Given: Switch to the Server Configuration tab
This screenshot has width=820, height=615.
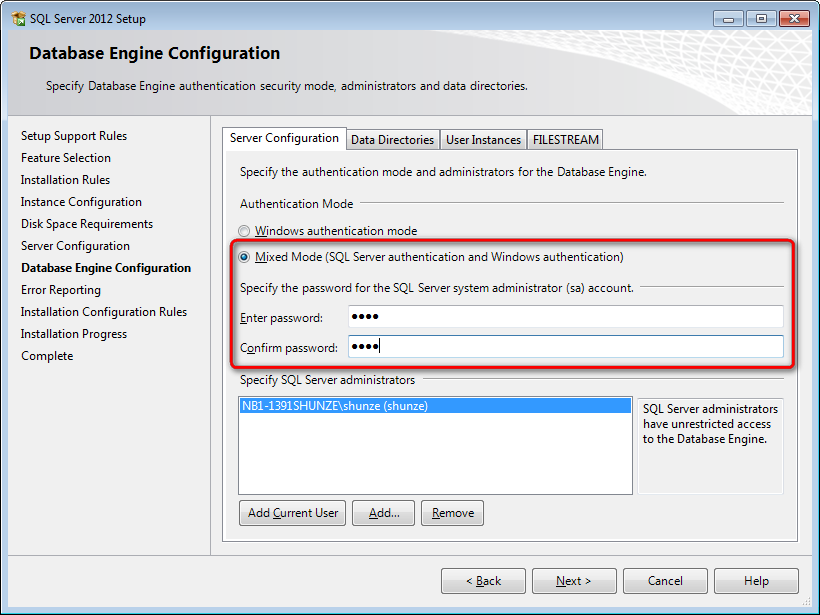Looking at the screenshot, I should [x=284, y=139].
